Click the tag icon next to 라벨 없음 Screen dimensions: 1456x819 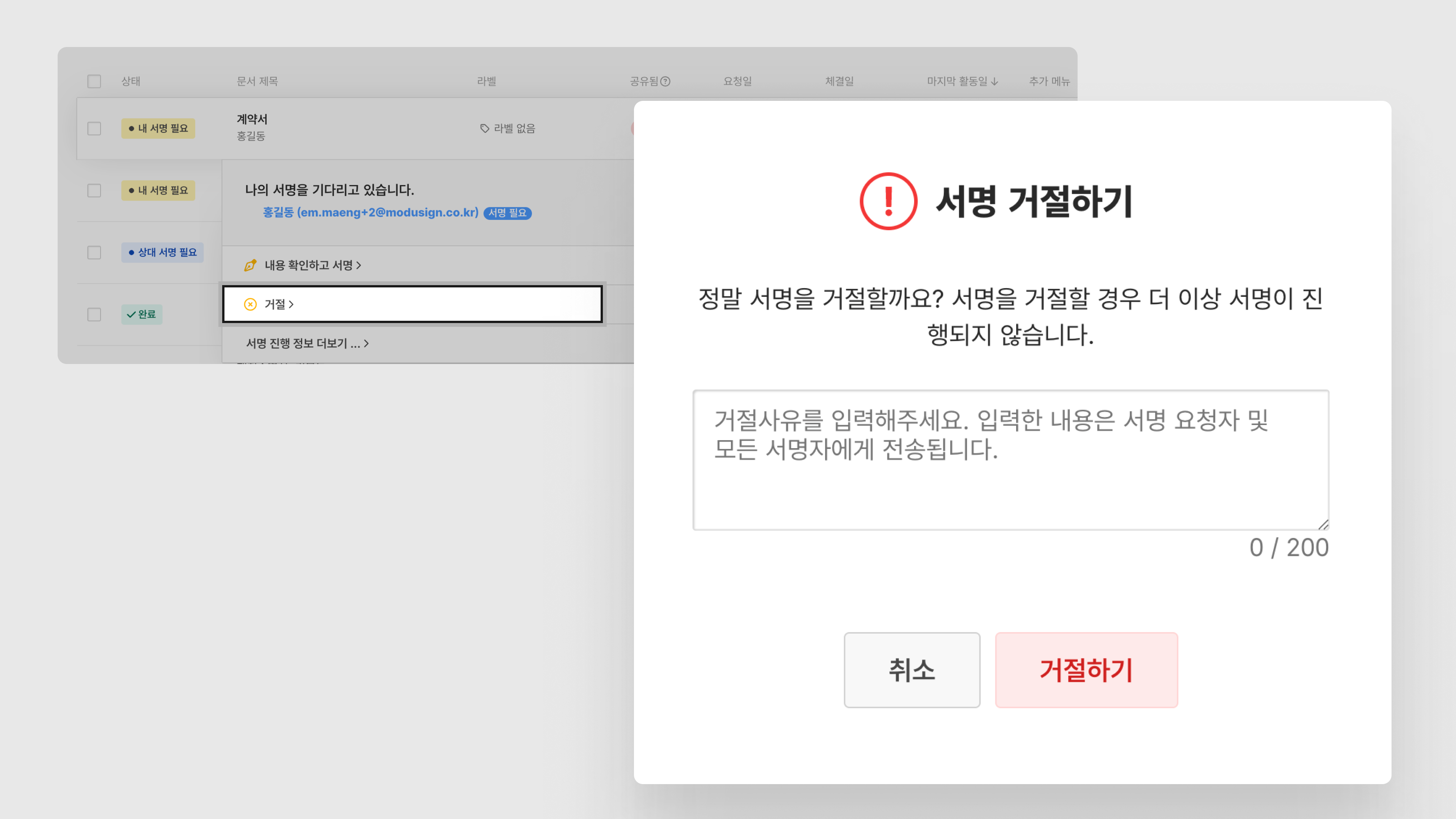tap(485, 128)
